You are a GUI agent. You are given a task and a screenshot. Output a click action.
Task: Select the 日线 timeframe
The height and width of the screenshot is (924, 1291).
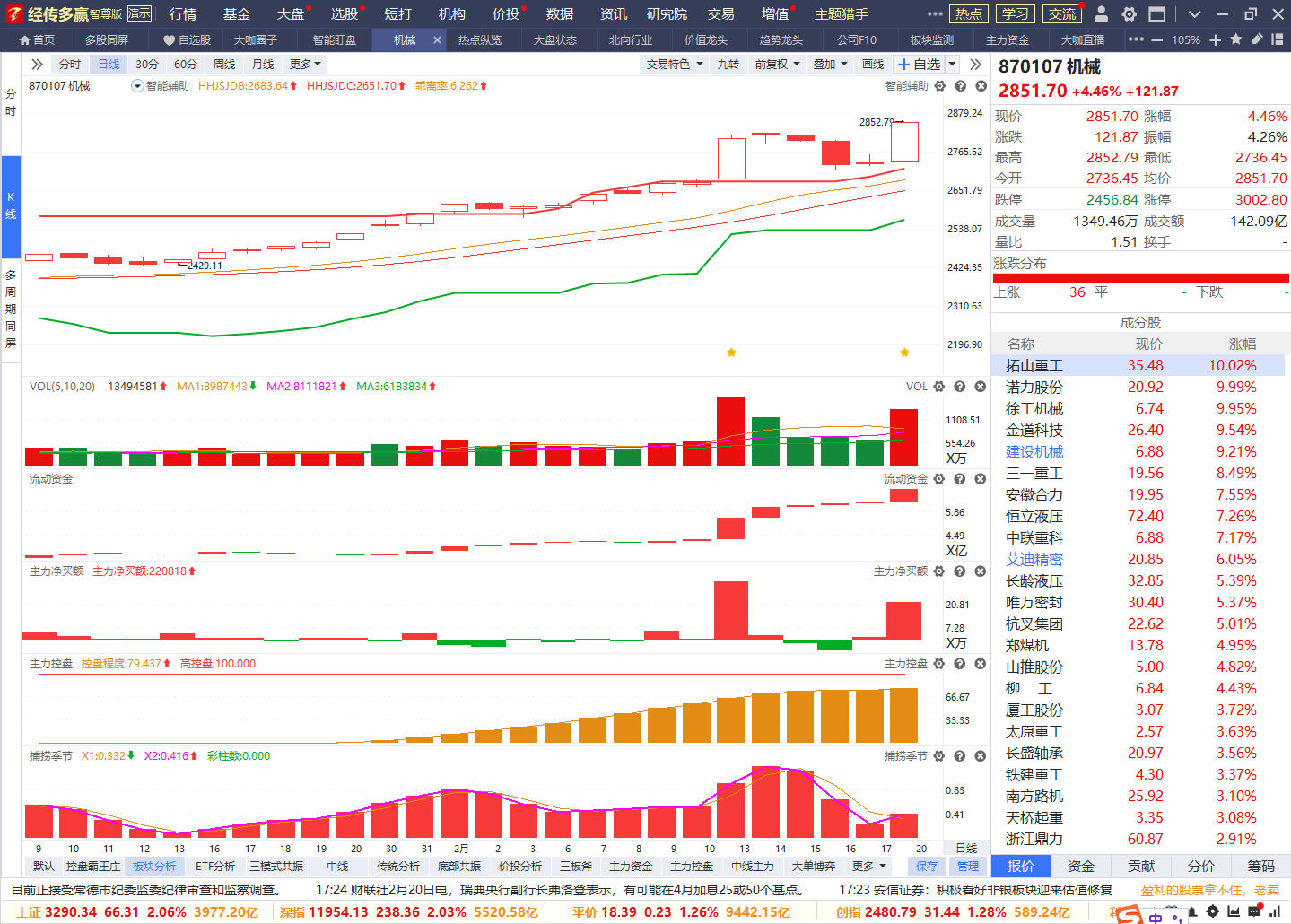(x=109, y=65)
